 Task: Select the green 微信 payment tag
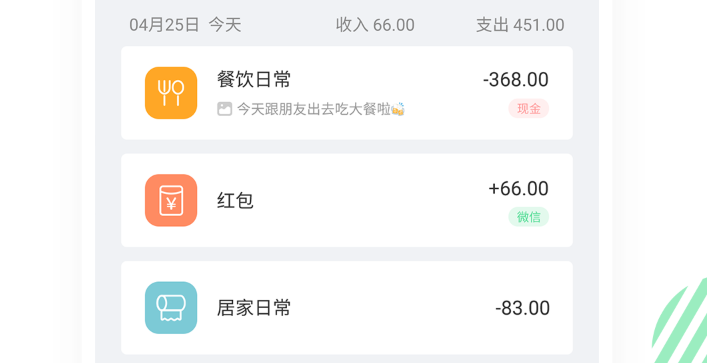[528, 217]
